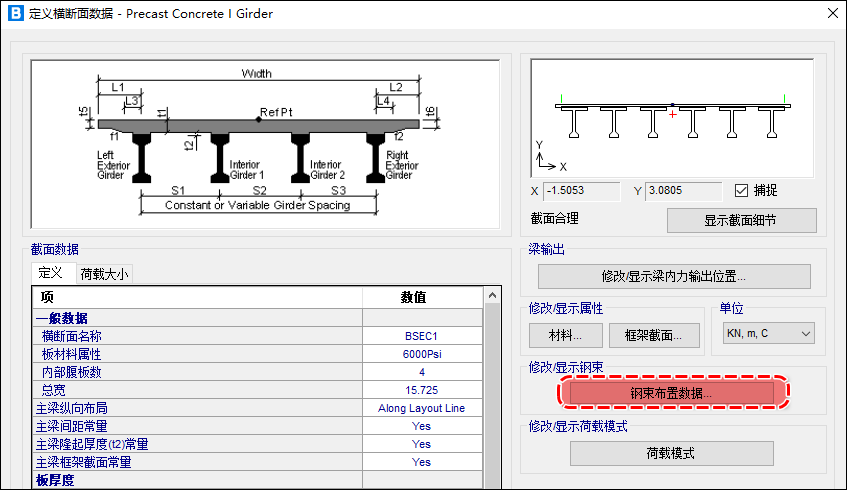This screenshot has width=847, height=490.
Task: Click the 钢束布置数据 button
Action: pyautogui.click(x=671, y=393)
